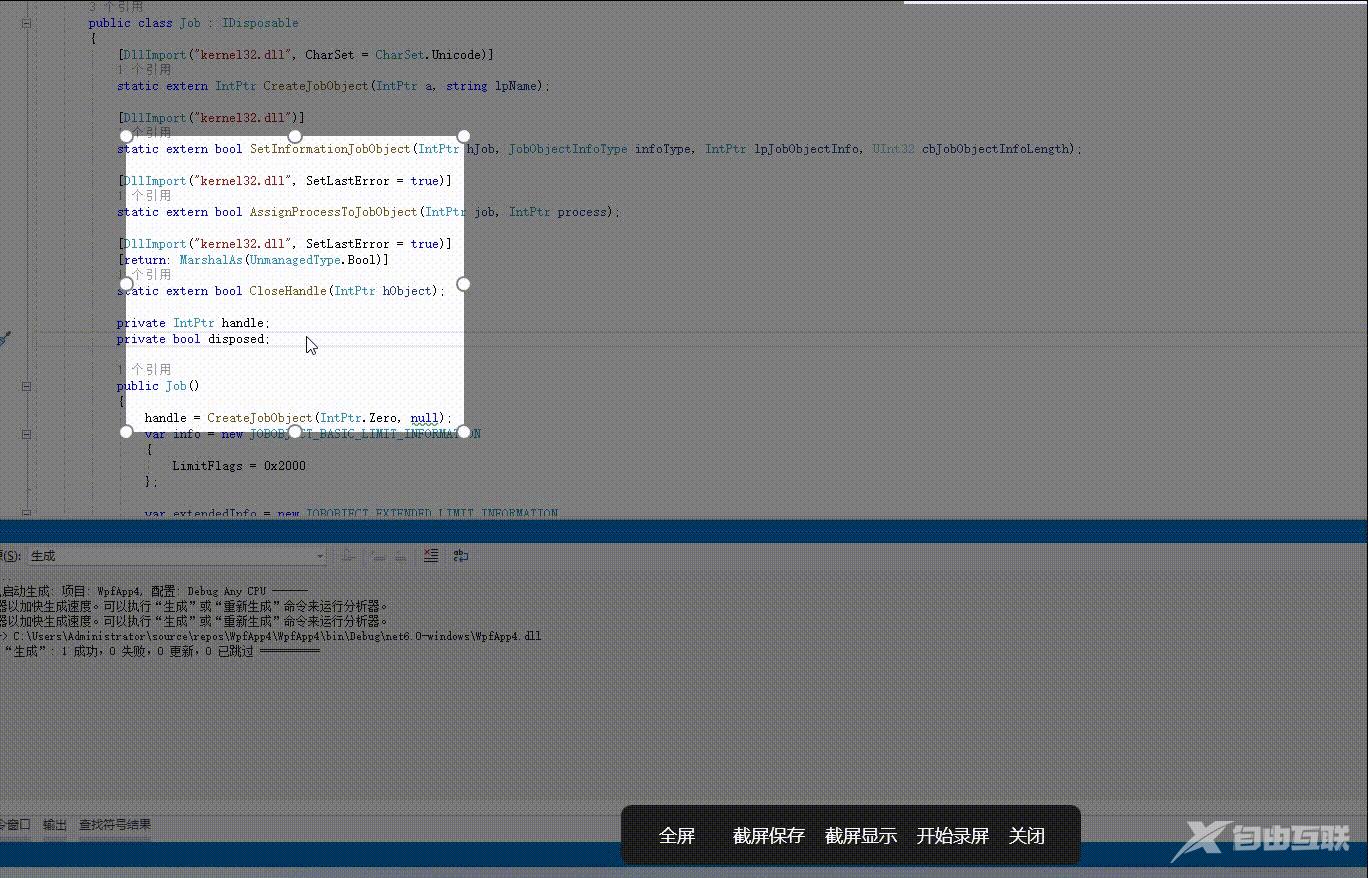Click the 全屏 fullscreen capture button

[x=677, y=836]
